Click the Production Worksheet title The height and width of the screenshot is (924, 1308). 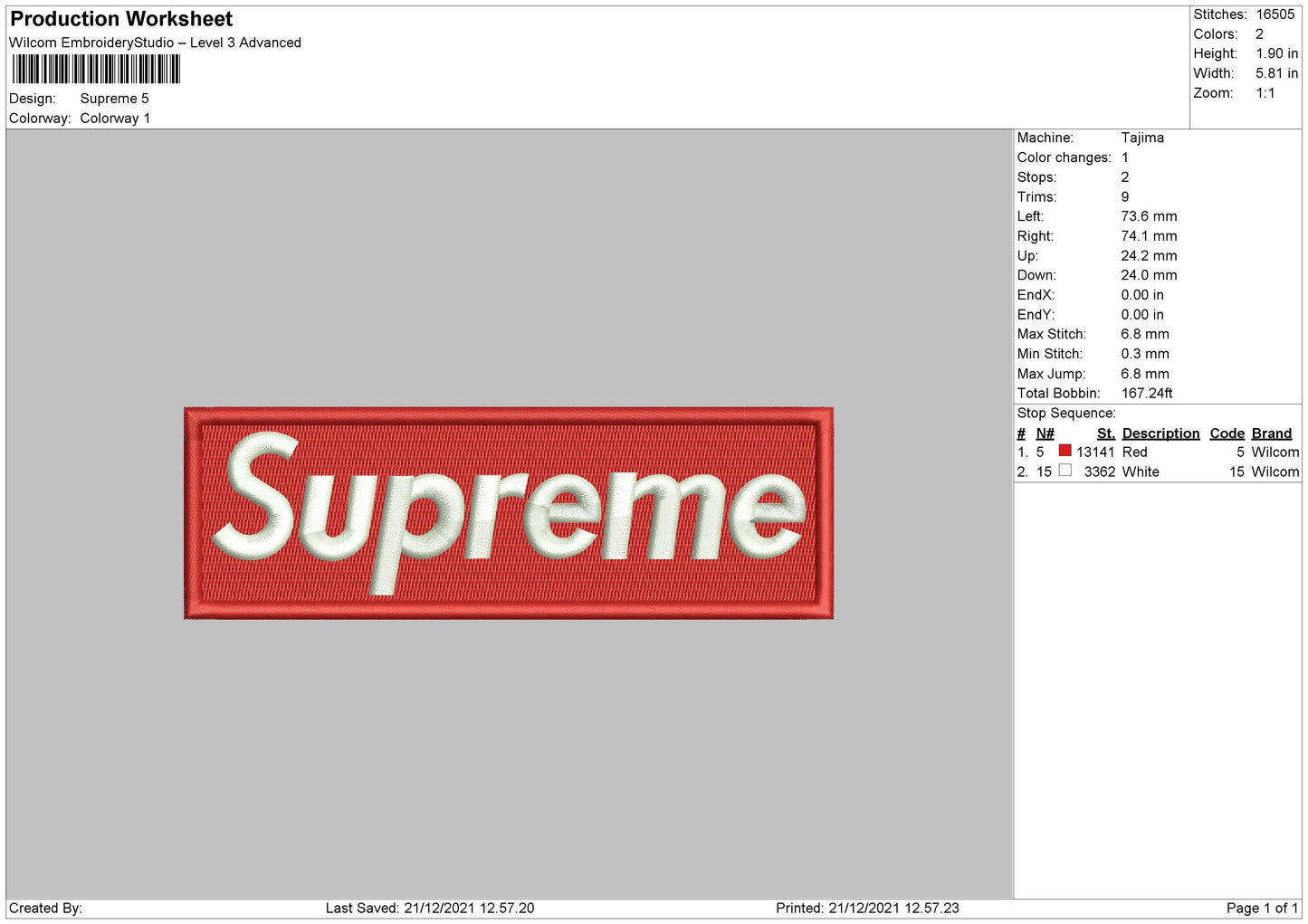121,19
